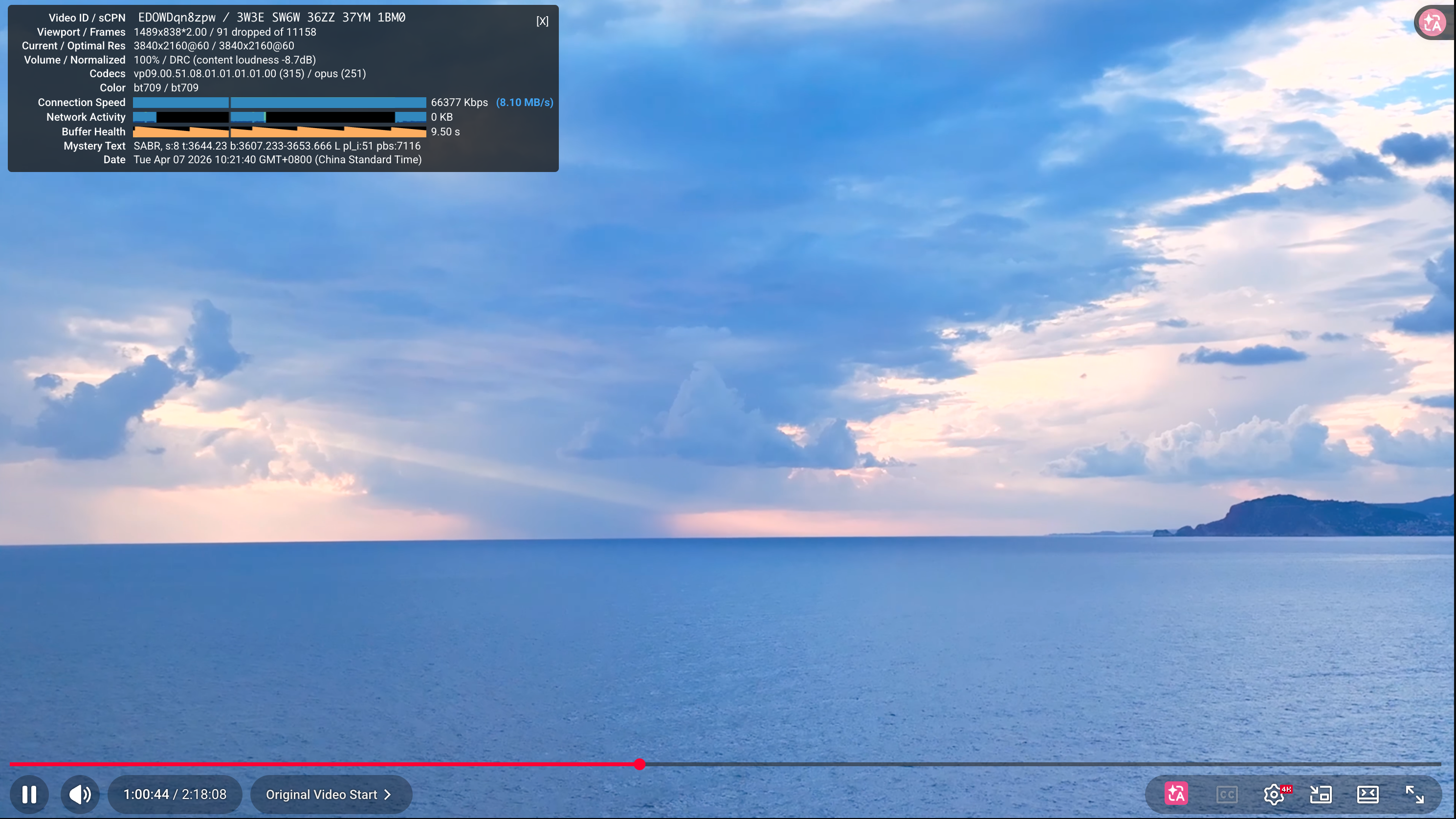
Task: Click the Network Activity graph
Action: tap(279, 117)
